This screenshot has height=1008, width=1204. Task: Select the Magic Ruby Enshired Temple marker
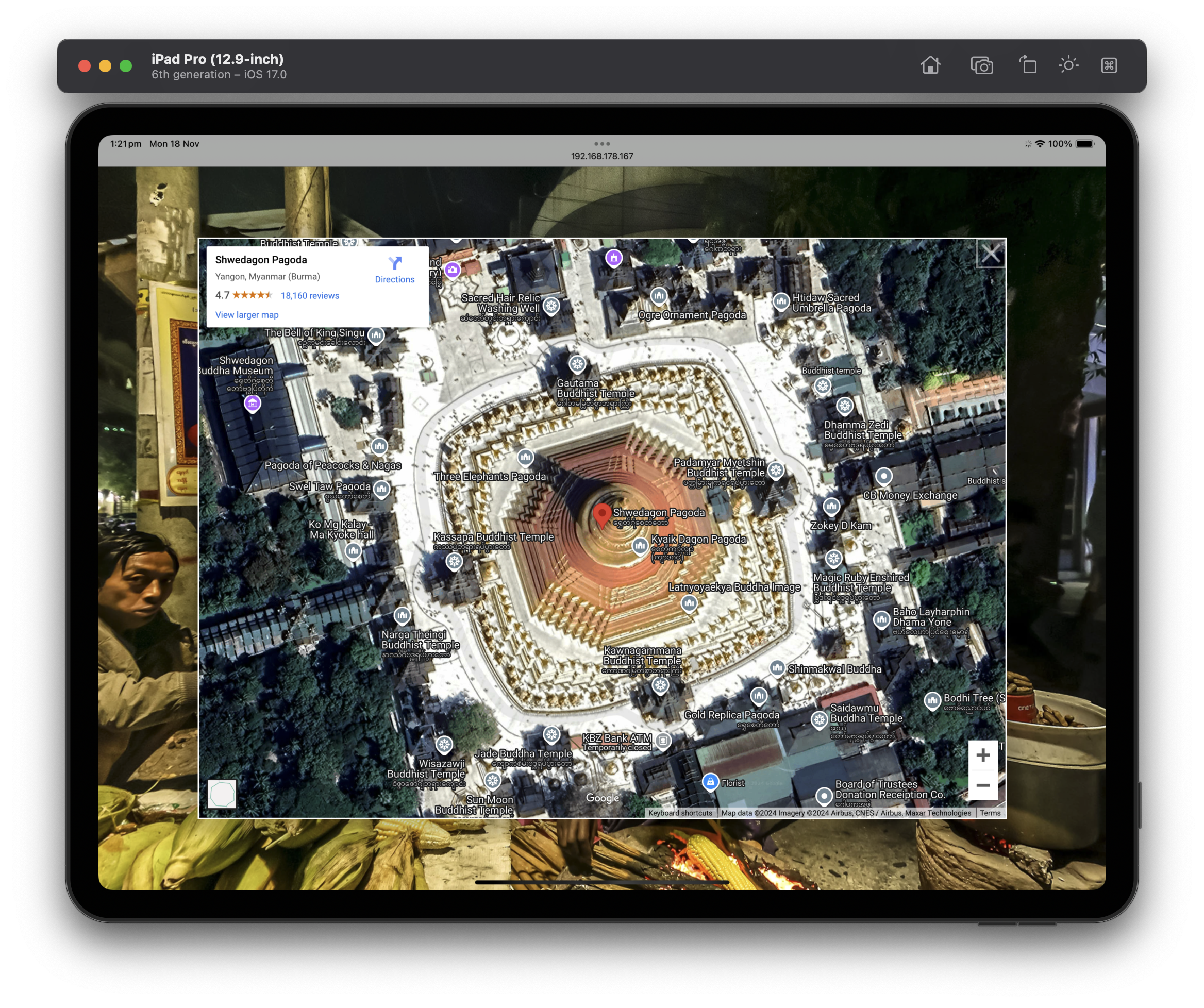[x=833, y=558]
